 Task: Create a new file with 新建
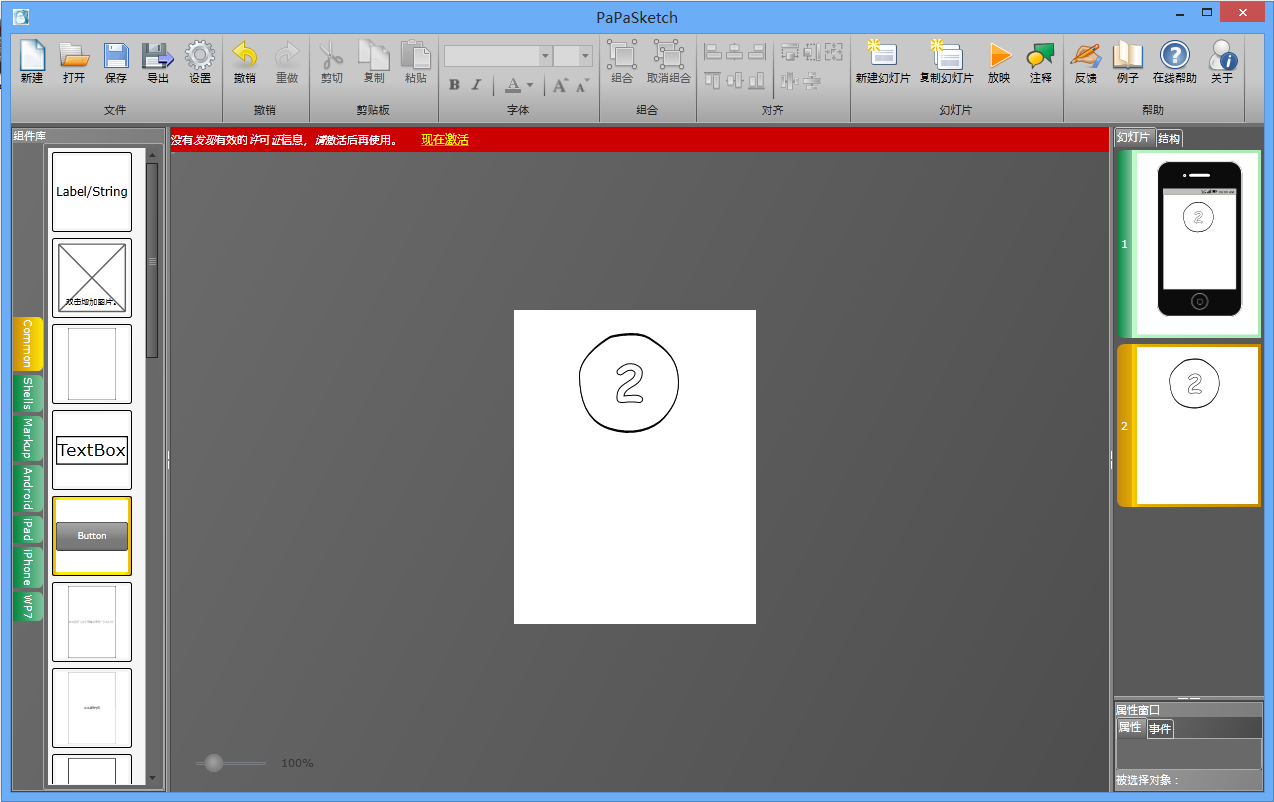(x=32, y=62)
